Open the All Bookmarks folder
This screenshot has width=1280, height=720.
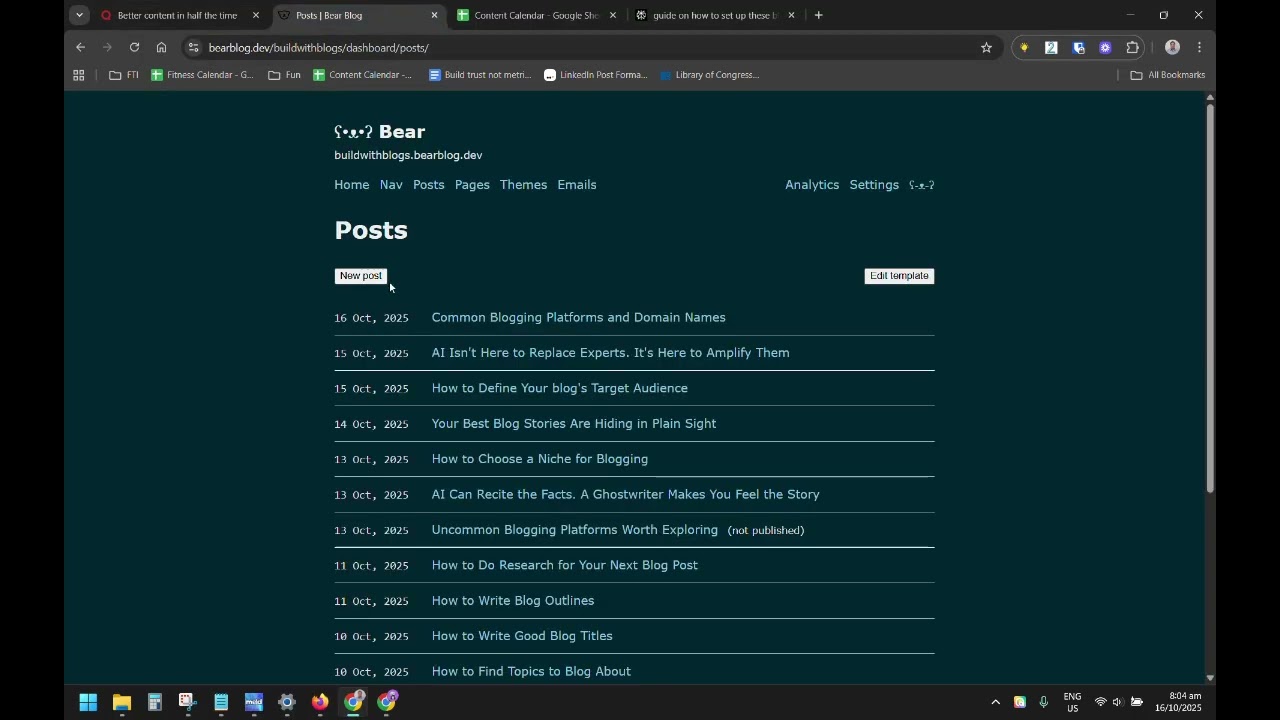click(1167, 75)
